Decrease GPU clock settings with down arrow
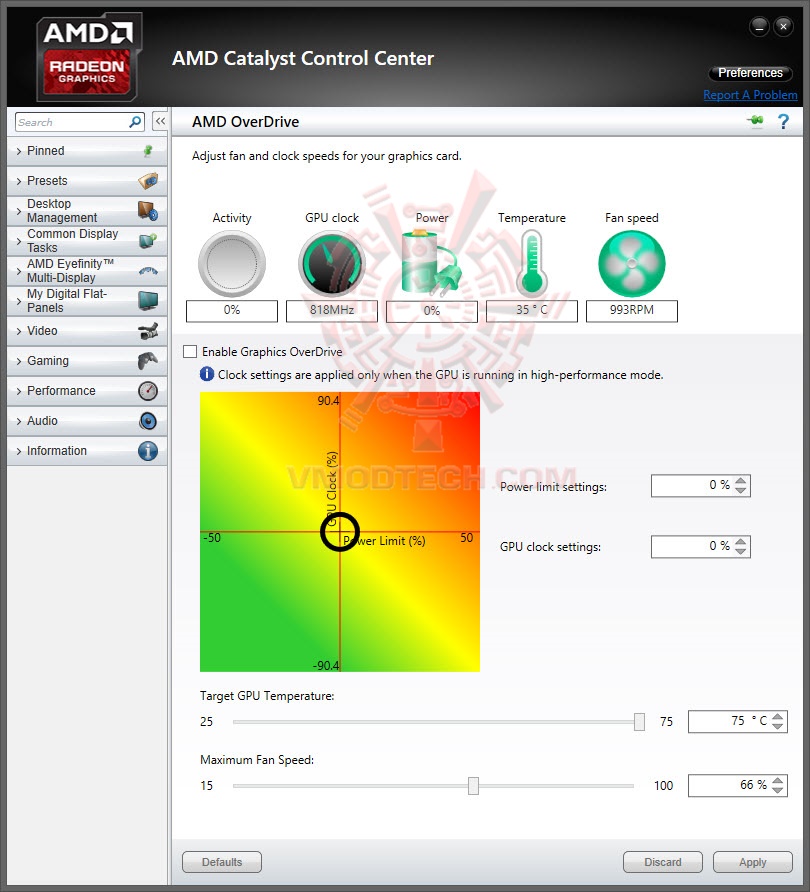This screenshot has height=892, width=810. click(x=741, y=551)
